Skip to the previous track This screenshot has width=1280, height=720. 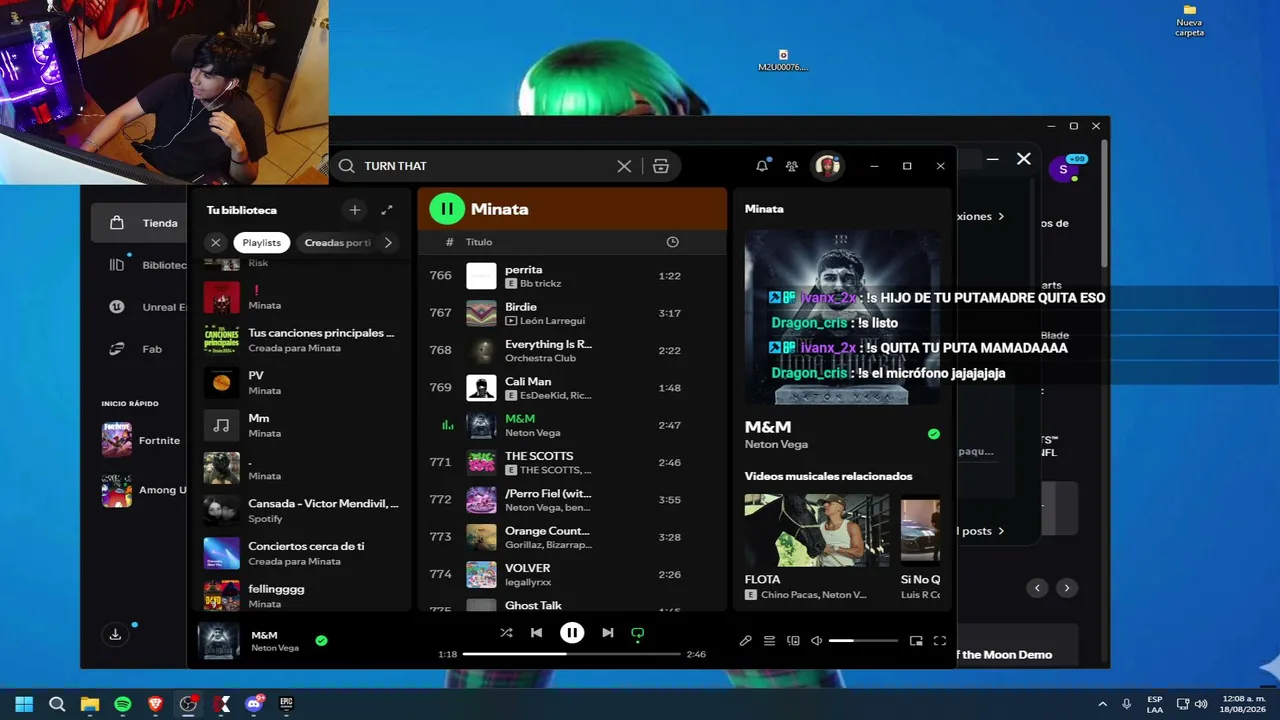[x=536, y=633]
